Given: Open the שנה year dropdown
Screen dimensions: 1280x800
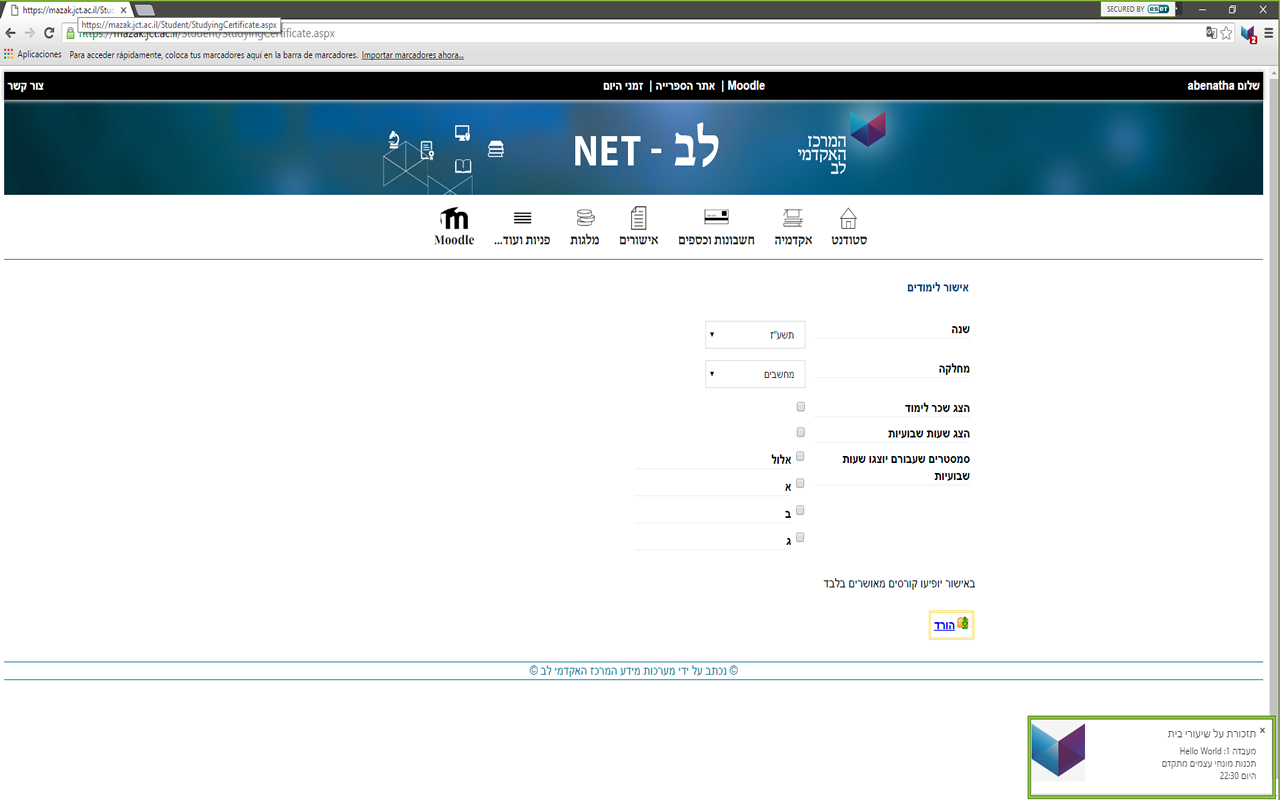Looking at the screenshot, I should pyautogui.click(x=755, y=334).
